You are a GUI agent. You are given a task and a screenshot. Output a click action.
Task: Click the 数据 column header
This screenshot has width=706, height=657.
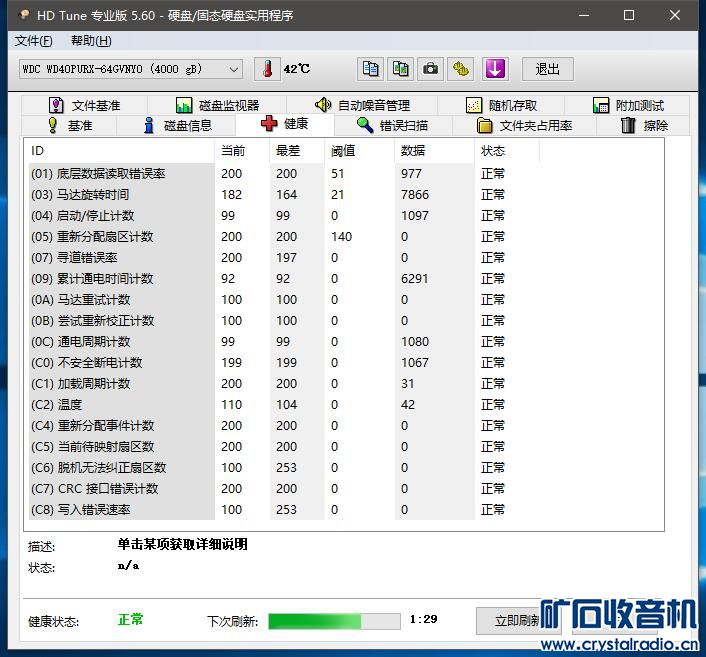[x=434, y=151]
